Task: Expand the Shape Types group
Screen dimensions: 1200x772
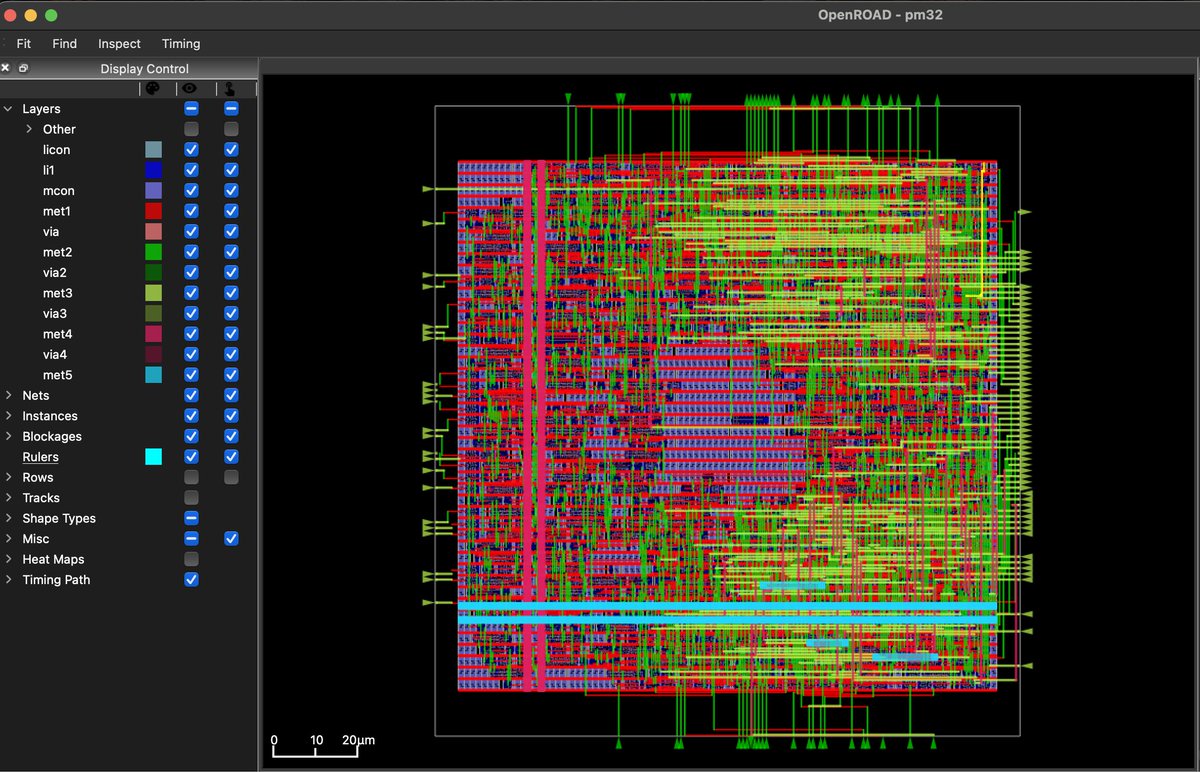Action: tap(9, 519)
